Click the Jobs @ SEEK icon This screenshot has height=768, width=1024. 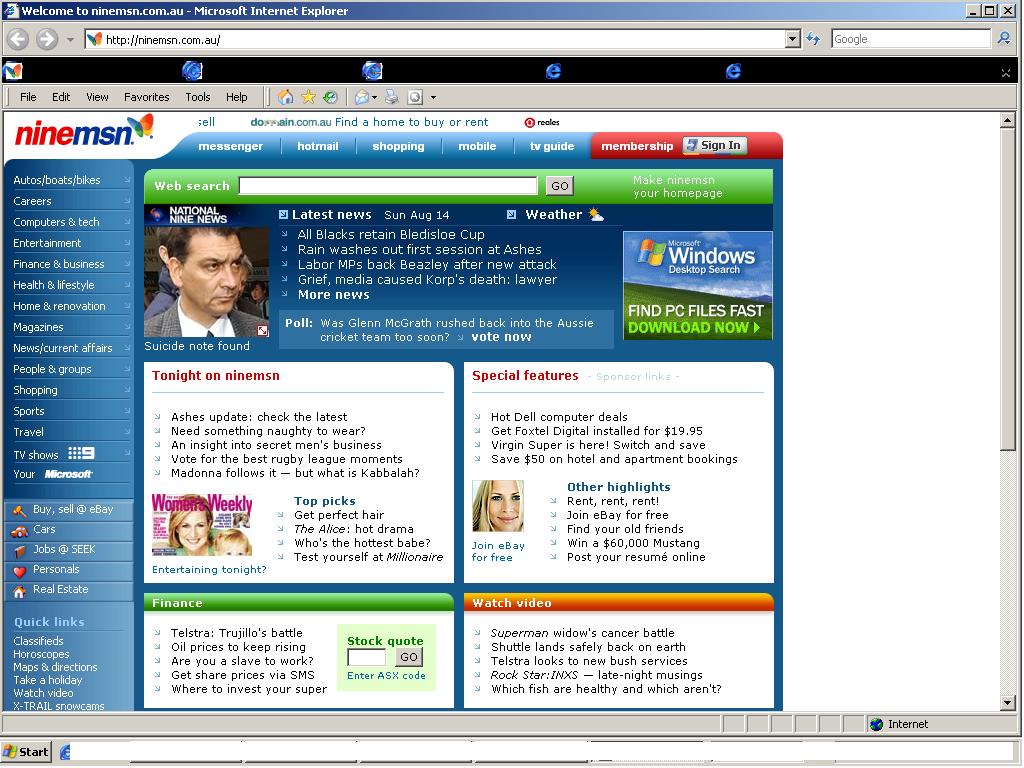click(x=20, y=551)
